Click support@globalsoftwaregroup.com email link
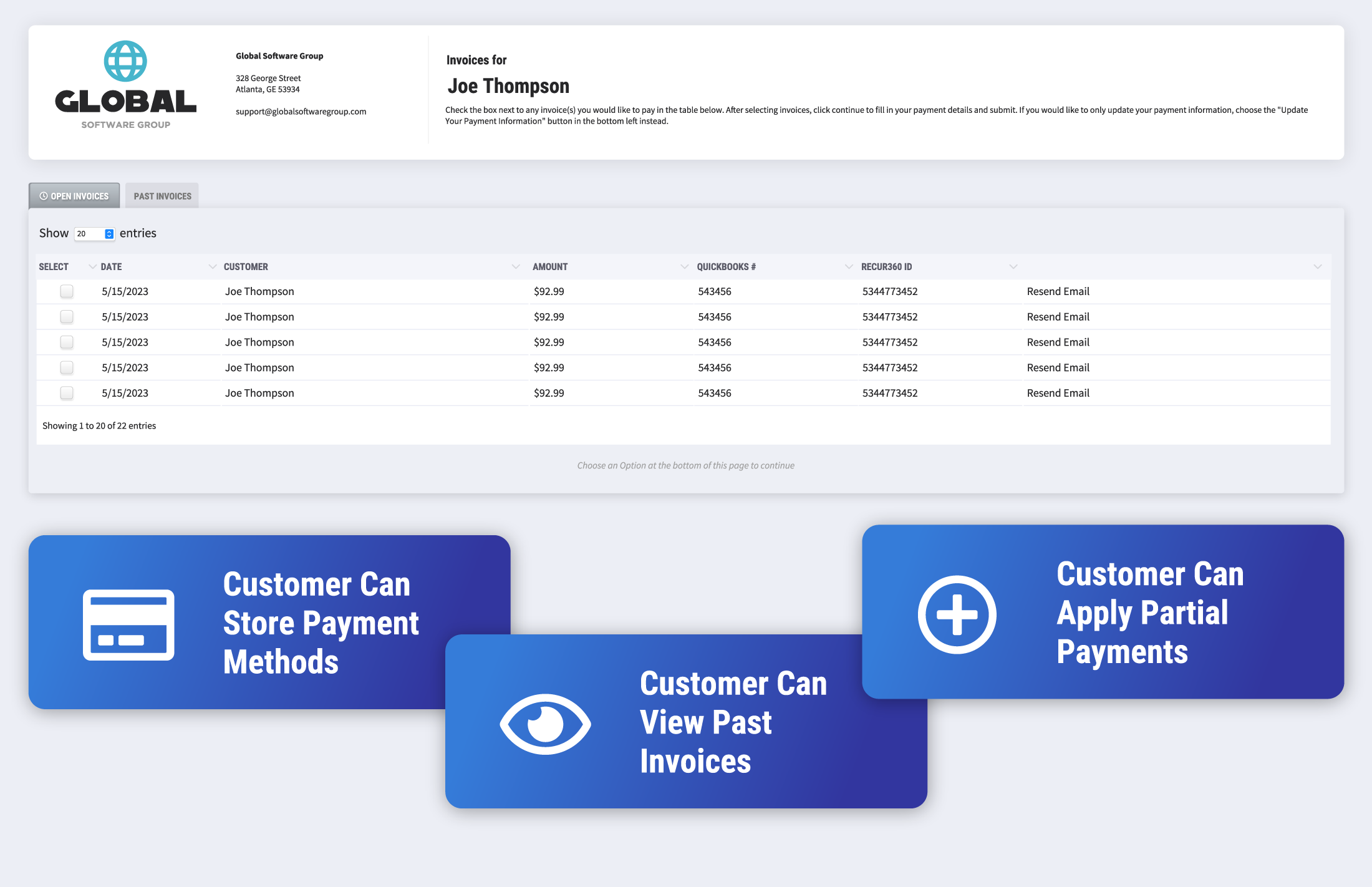The width and height of the screenshot is (1372, 887). [301, 111]
